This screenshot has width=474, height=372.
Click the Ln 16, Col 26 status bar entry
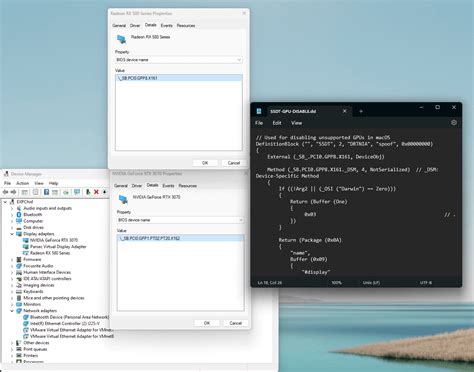(269, 283)
